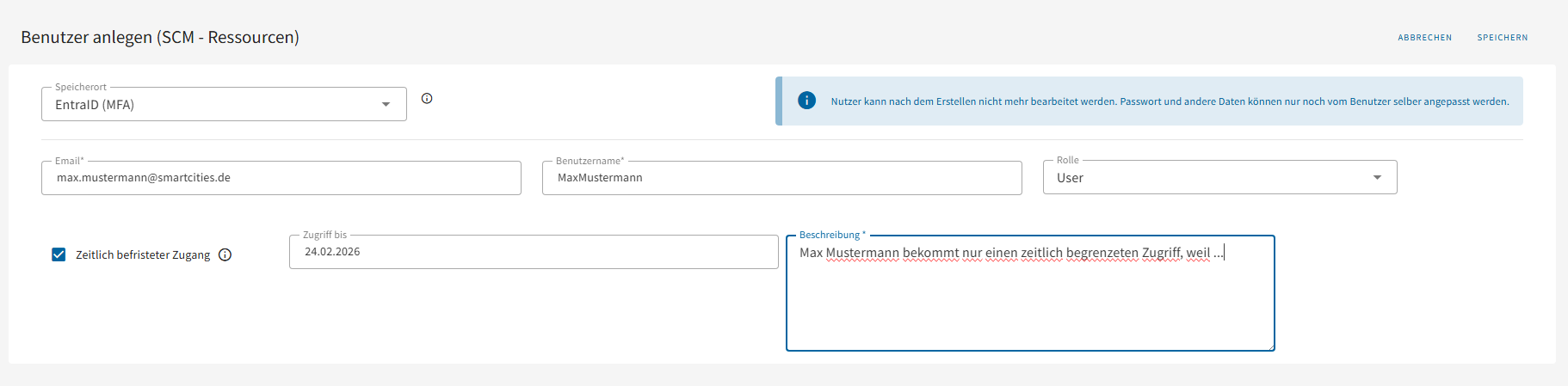The width and height of the screenshot is (1568, 386).
Task: Select the 'Zugriff bis' date field
Action: (534, 252)
